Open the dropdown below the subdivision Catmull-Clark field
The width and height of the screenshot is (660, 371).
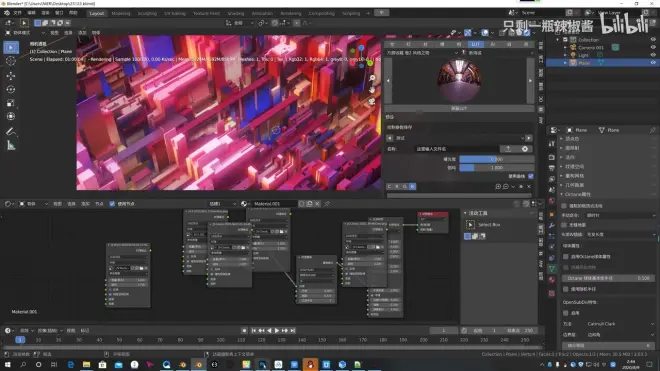(x=620, y=335)
